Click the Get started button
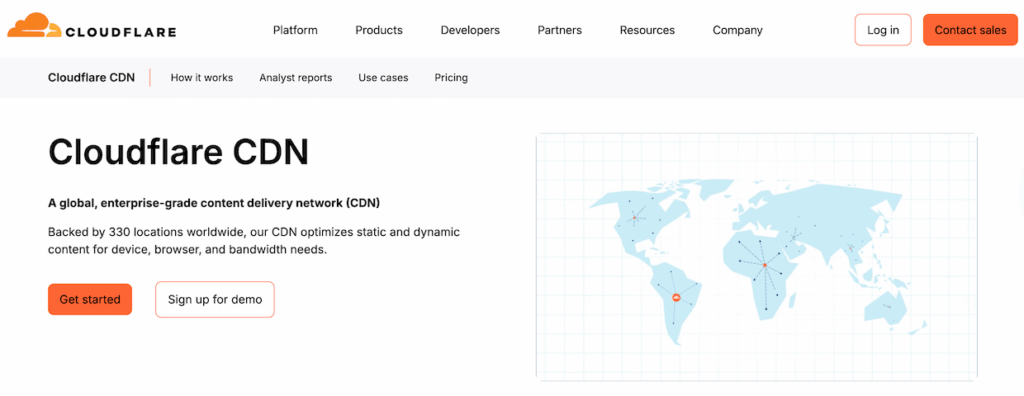This screenshot has width=1024, height=396. 90,299
